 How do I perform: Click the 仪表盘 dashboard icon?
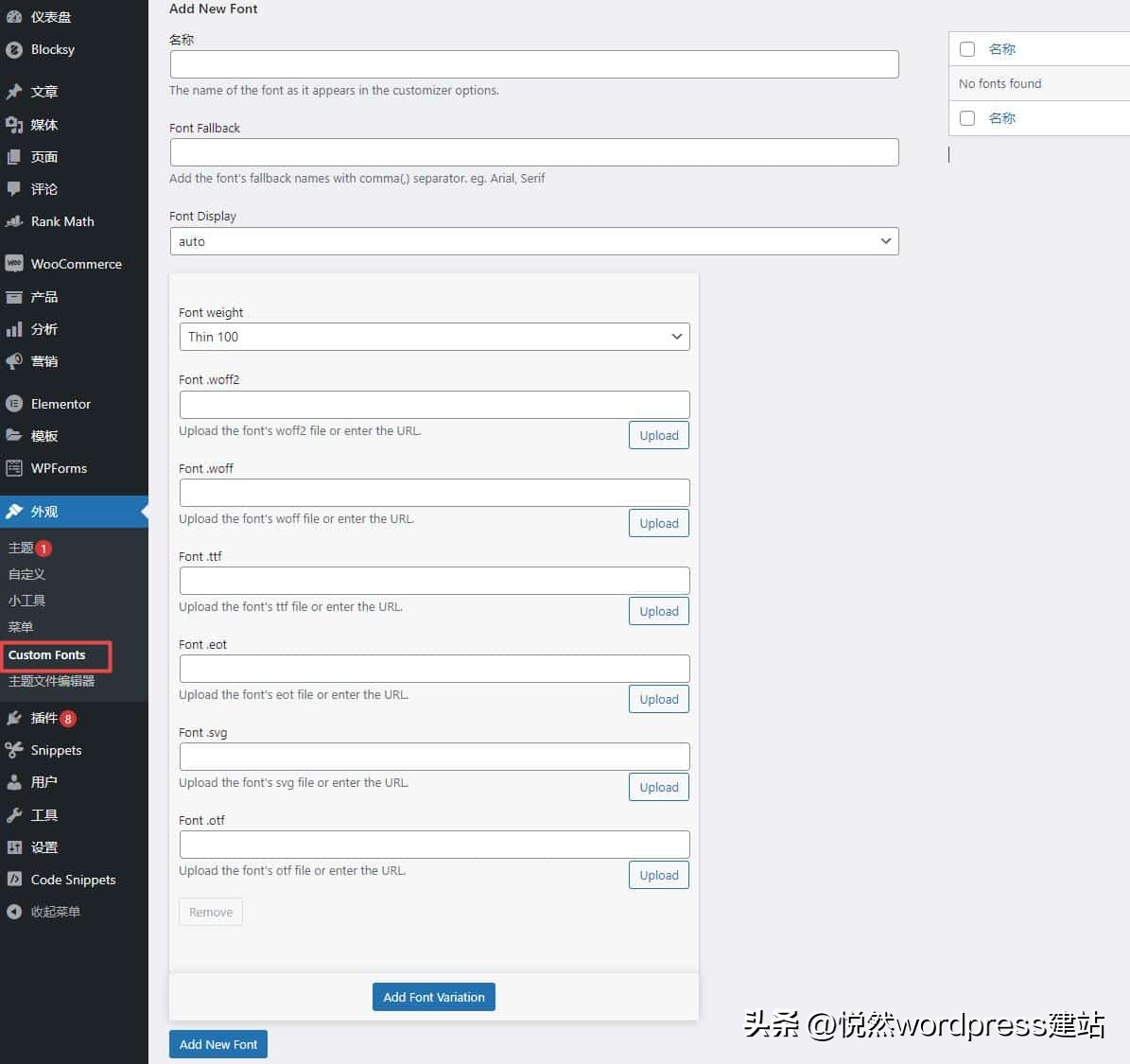(x=13, y=16)
